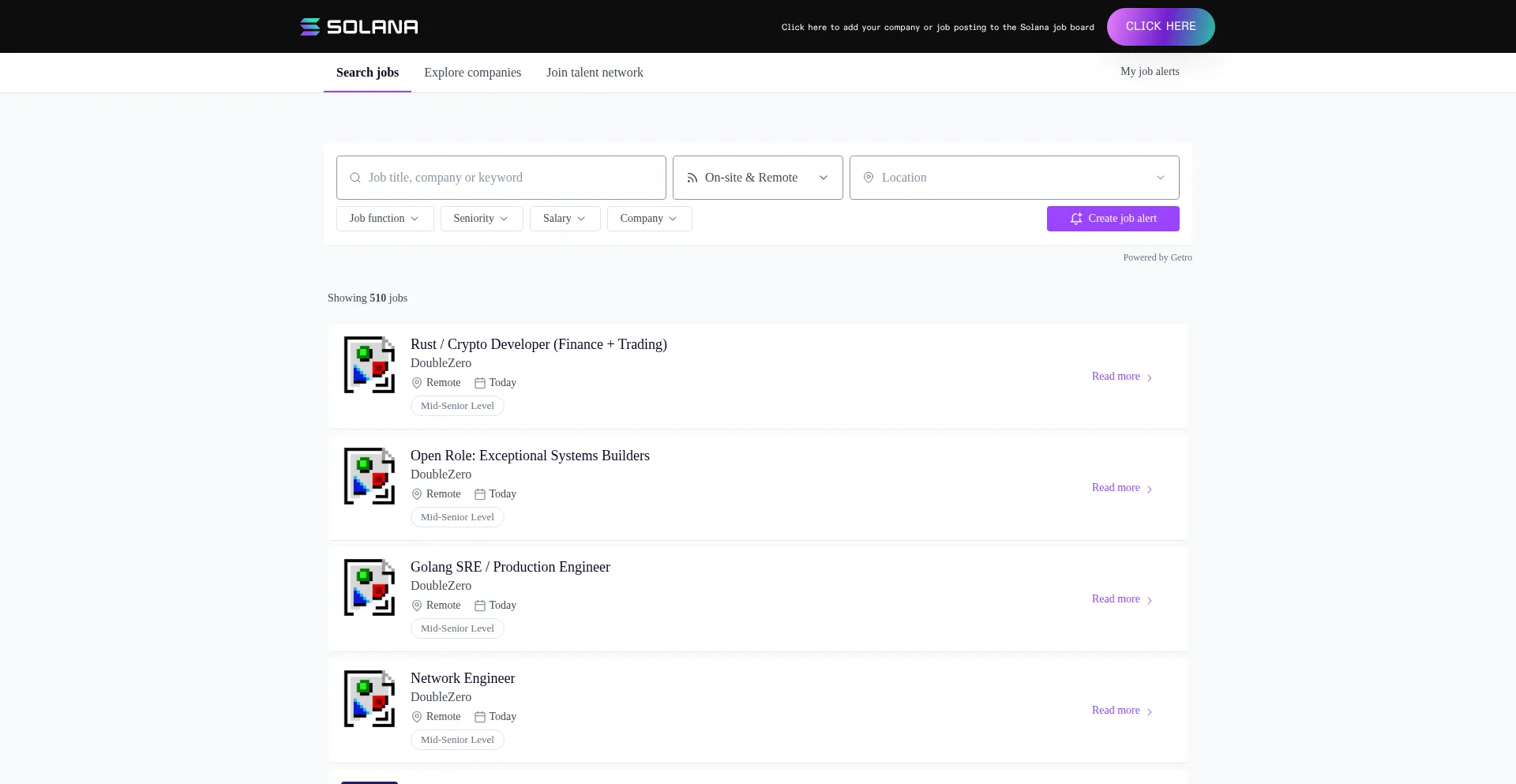This screenshot has height=784, width=1516.
Task: Click arrow icon next to Golang SRE Read more
Action: (x=1150, y=600)
